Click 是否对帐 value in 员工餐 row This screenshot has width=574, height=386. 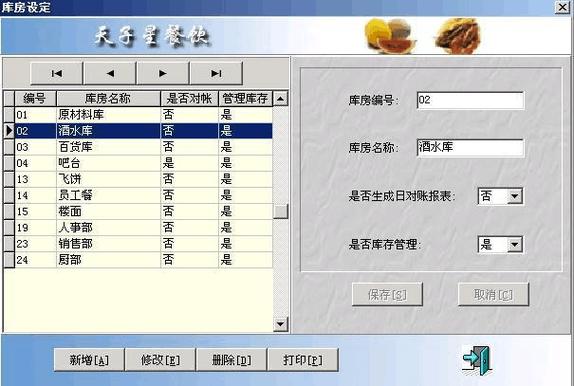click(189, 195)
